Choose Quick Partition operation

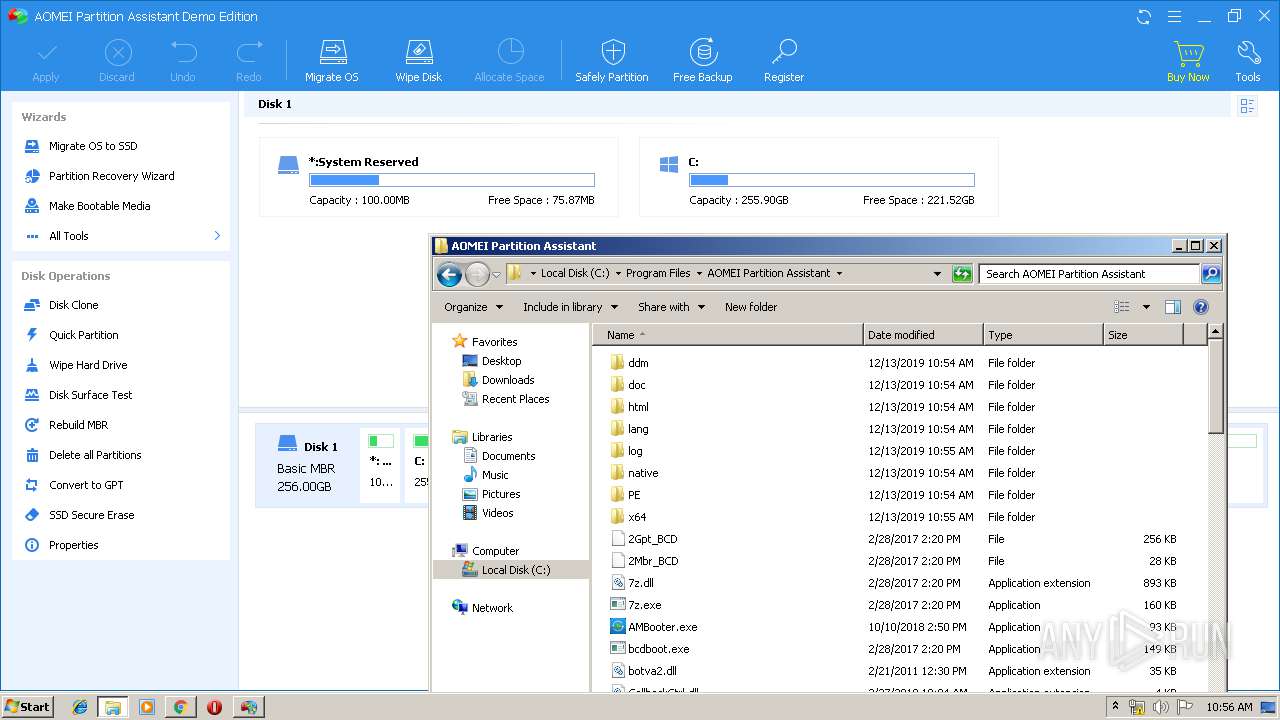(84, 335)
